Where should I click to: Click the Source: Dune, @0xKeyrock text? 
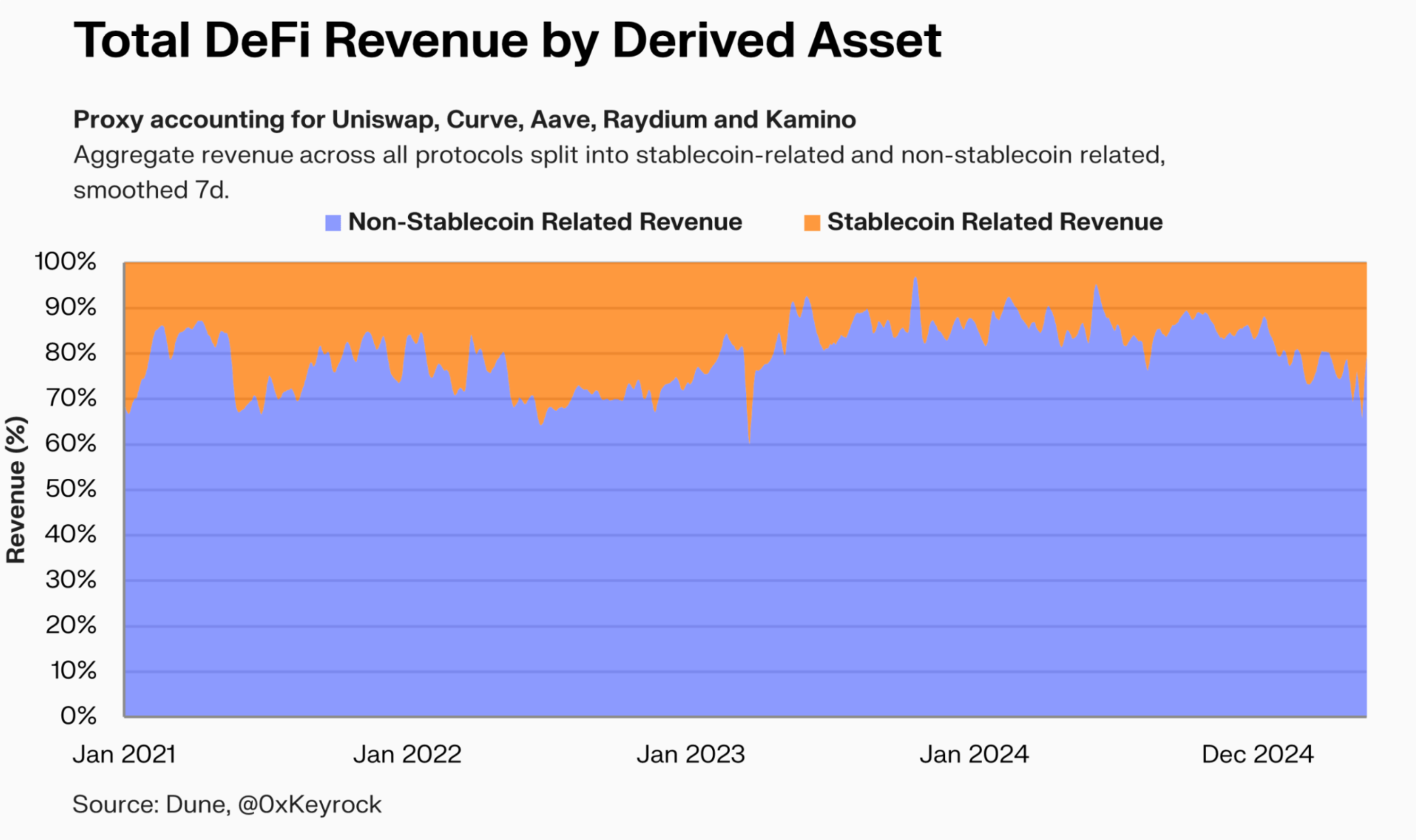click(227, 804)
